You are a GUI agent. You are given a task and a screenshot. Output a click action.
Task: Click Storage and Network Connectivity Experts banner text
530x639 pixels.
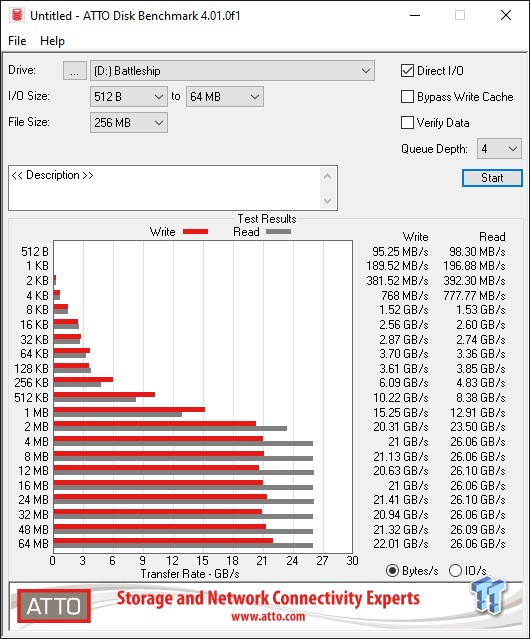pos(268,598)
